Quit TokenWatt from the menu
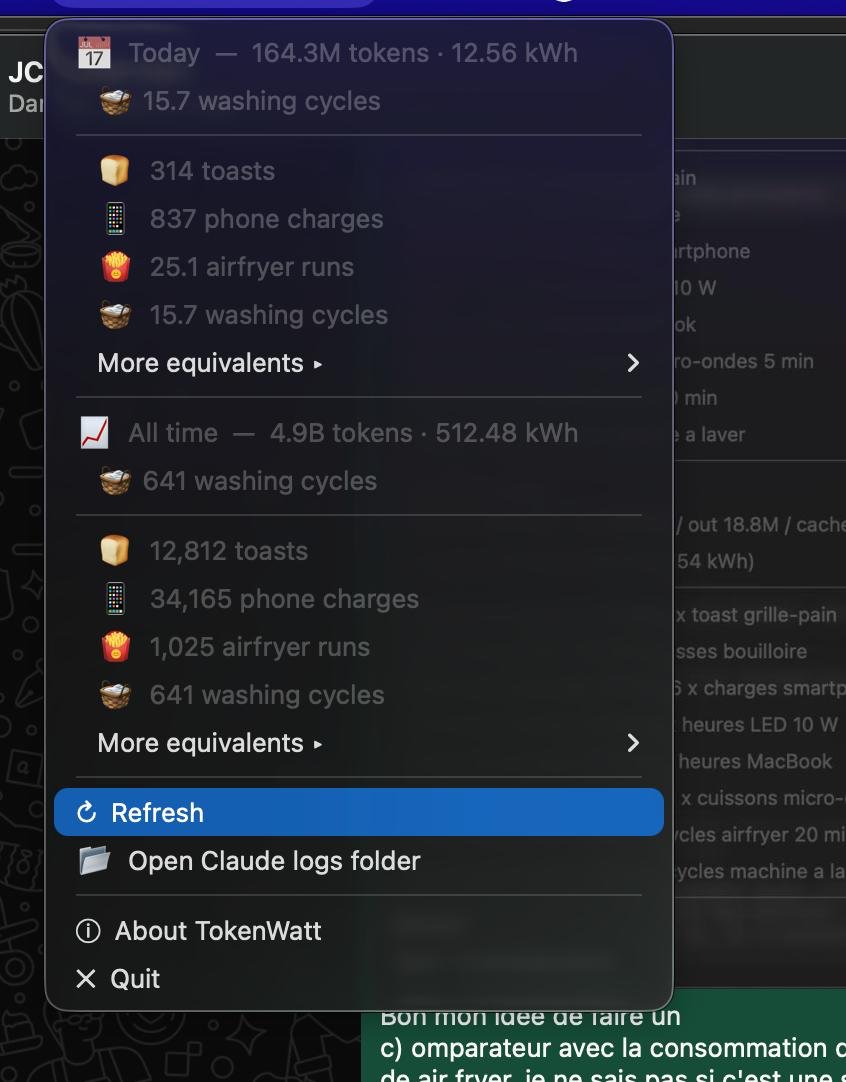Image resolution: width=846 pixels, height=1082 pixels. [359, 978]
